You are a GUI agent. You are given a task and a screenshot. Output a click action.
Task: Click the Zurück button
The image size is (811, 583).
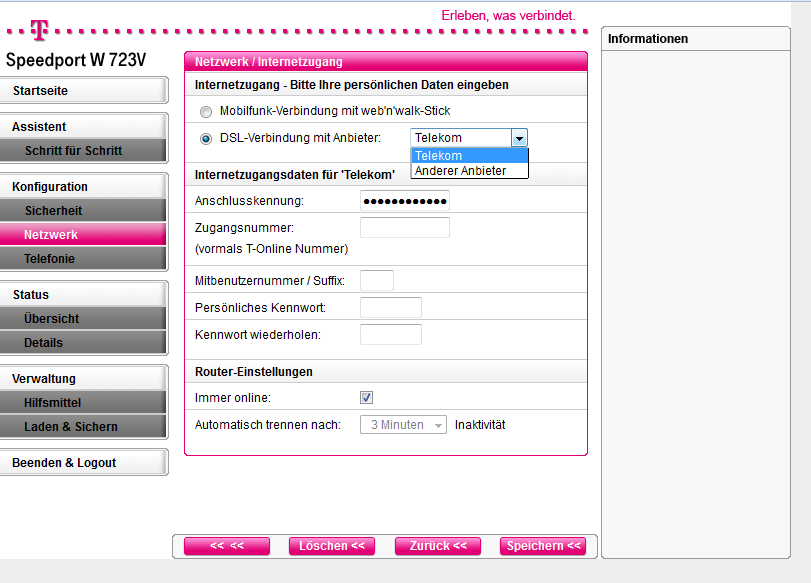[438, 546]
